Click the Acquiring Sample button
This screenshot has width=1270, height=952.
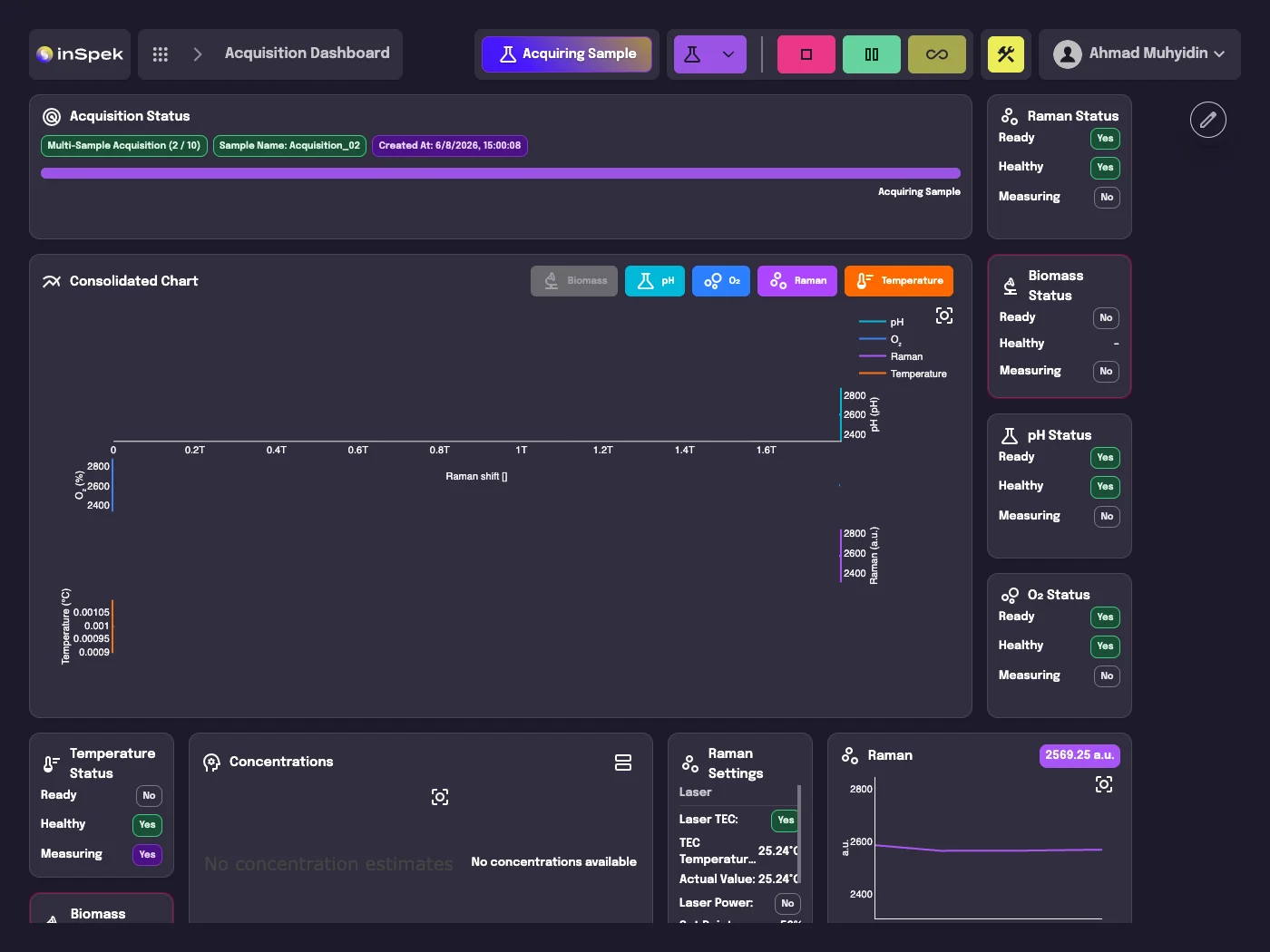[x=567, y=54]
